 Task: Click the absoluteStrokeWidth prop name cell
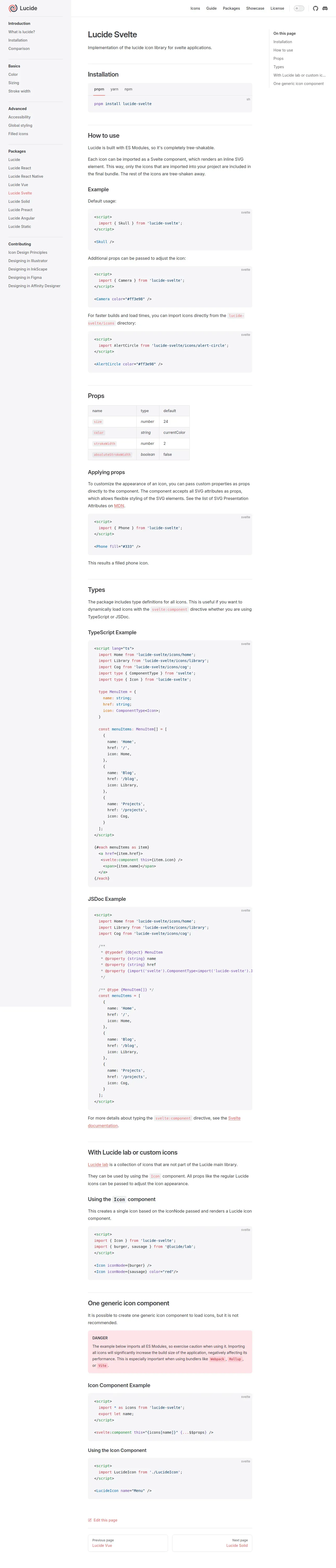click(x=112, y=455)
